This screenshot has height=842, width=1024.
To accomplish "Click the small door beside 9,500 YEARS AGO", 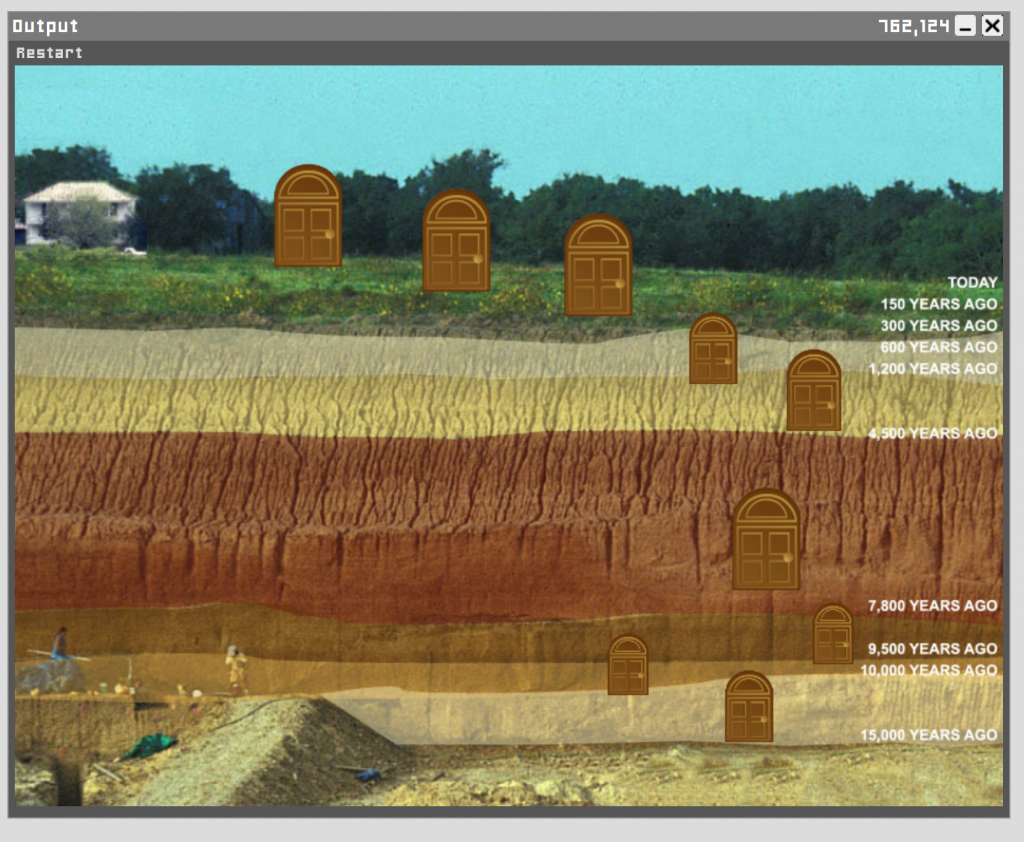I will [x=833, y=634].
